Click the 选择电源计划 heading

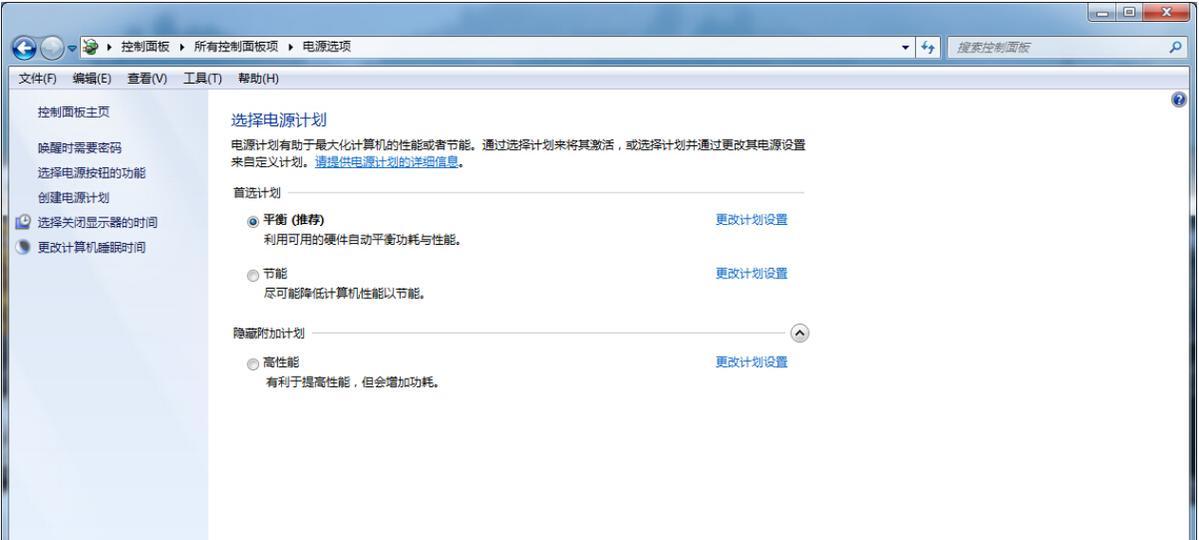pos(278,120)
